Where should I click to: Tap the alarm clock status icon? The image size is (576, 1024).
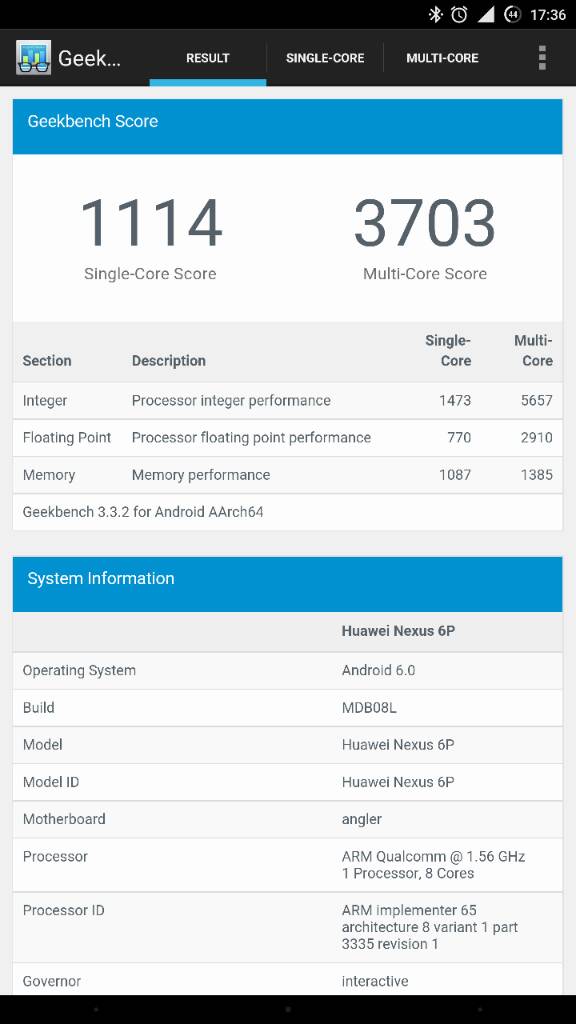[x=459, y=14]
